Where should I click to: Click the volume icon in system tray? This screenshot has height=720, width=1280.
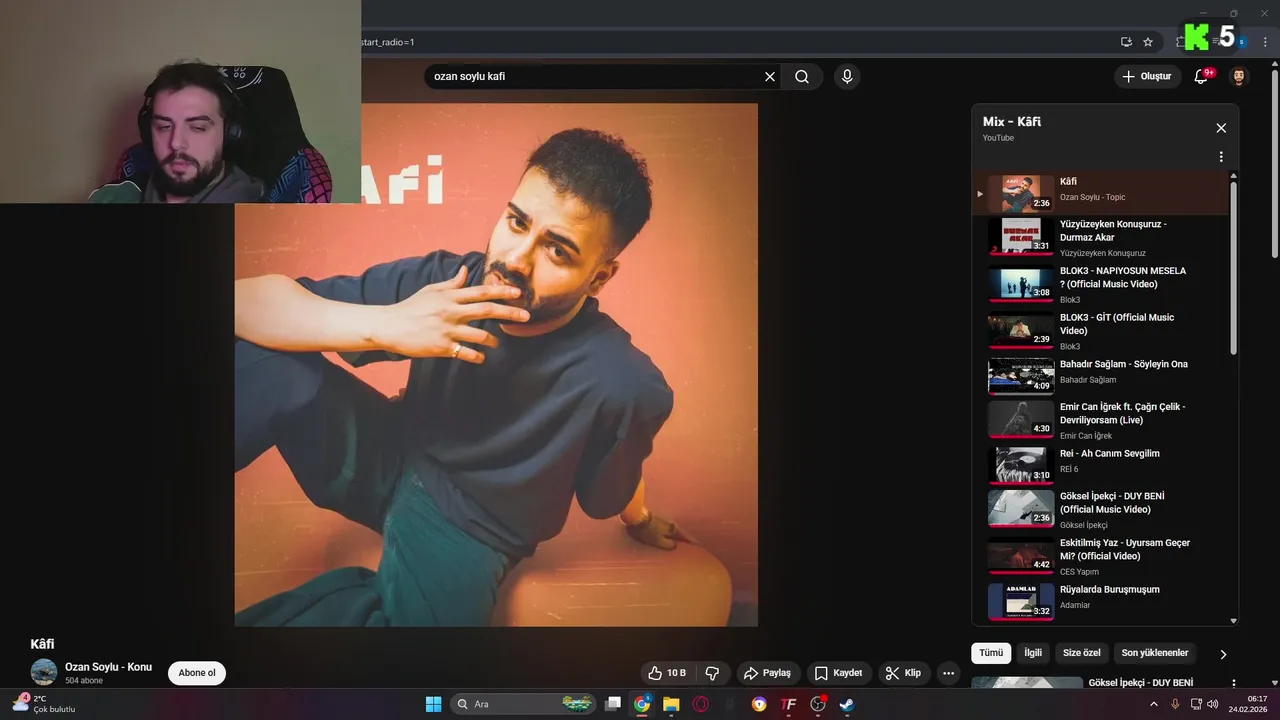[1213, 704]
